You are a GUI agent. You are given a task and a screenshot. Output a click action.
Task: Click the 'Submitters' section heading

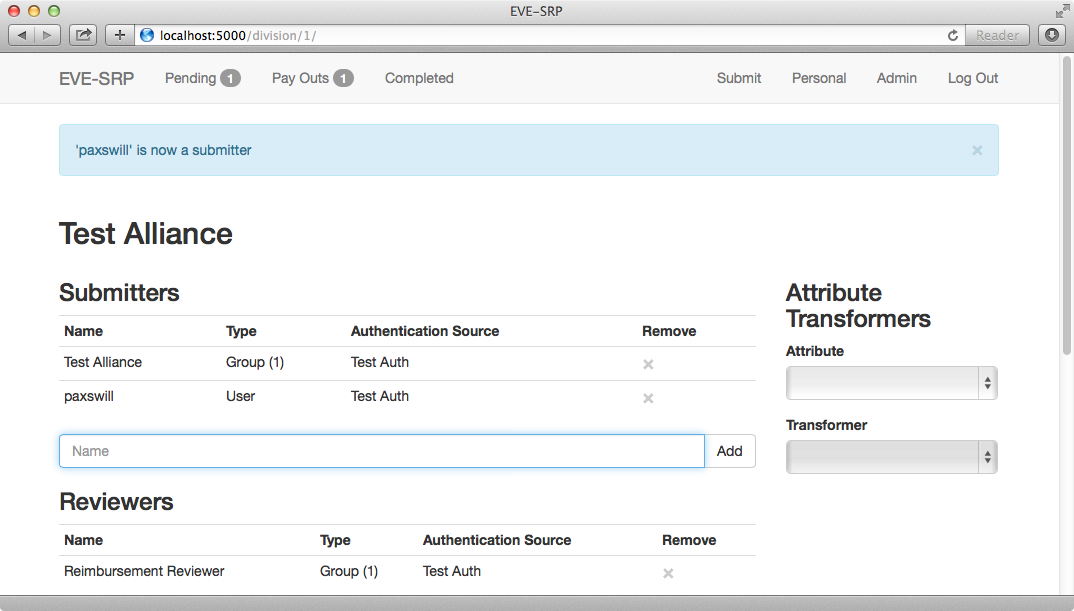point(119,292)
